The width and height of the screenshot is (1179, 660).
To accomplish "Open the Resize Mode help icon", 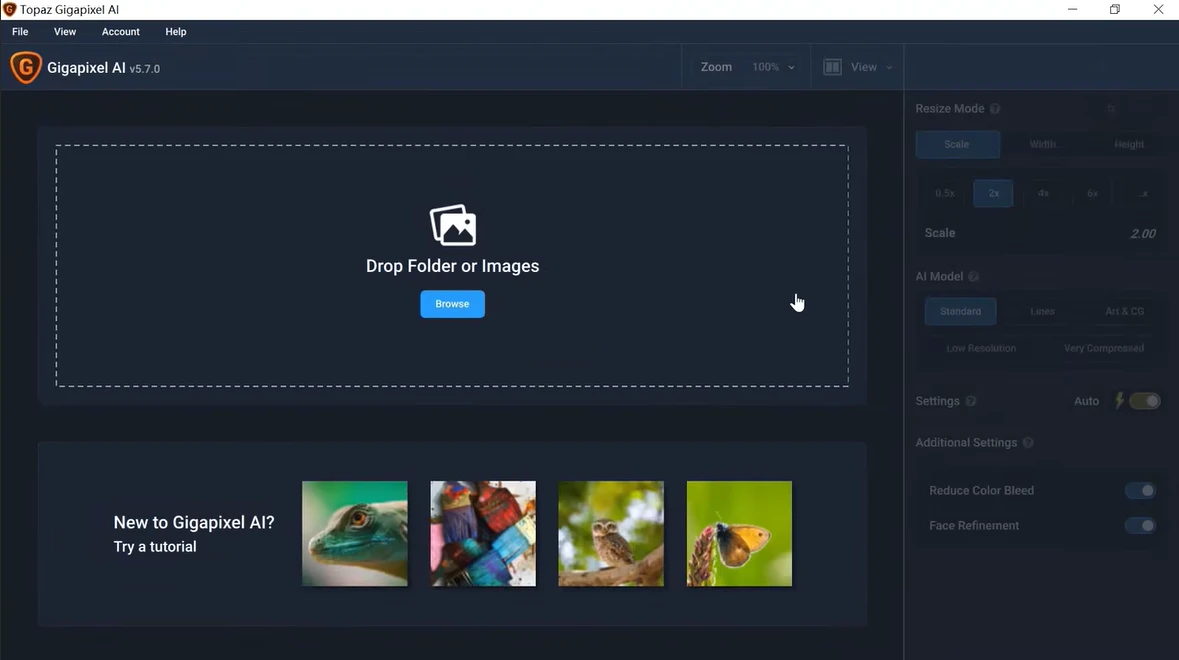I will pos(995,109).
